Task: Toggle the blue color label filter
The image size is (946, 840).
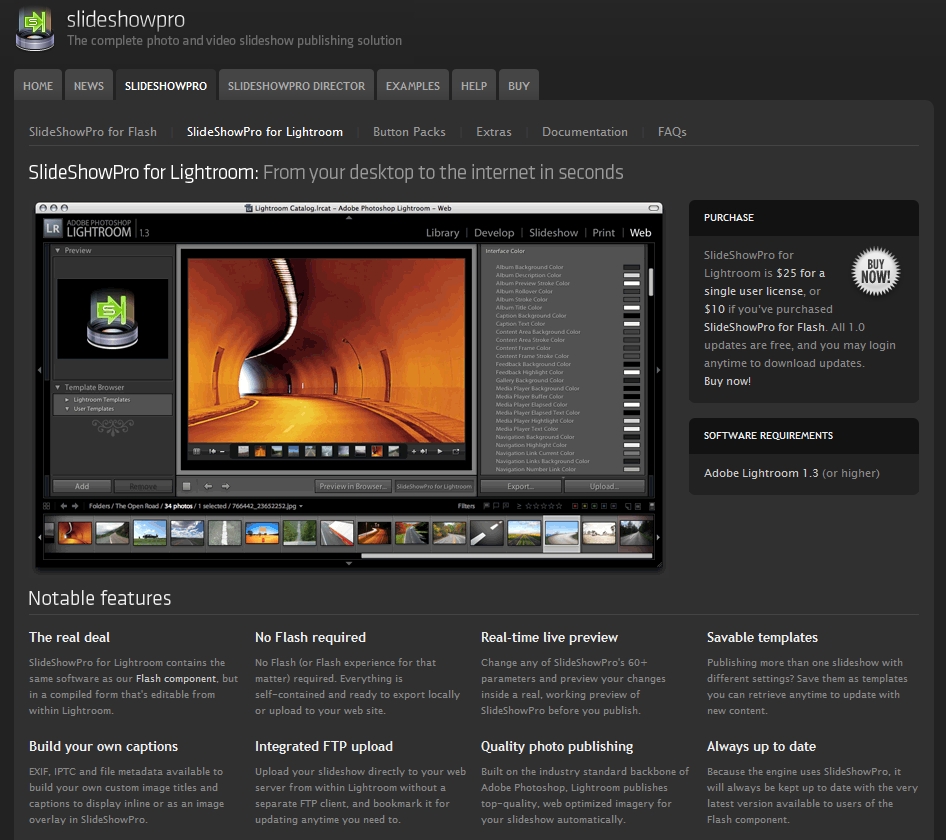Action: click(x=604, y=506)
